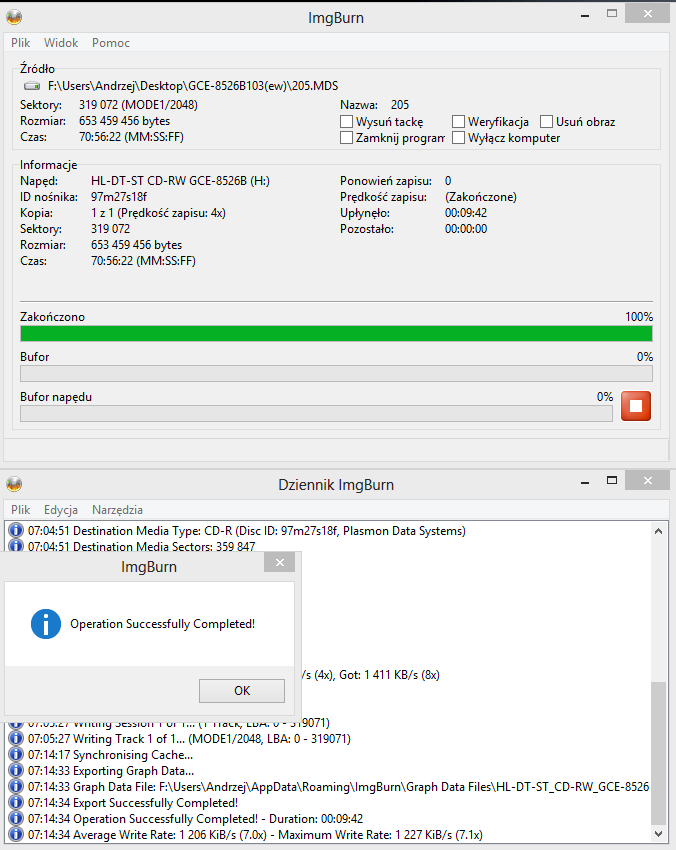Click info icon on Destination Media Type row
Image resolution: width=676 pixels, height=850 pixels.
(16, 530)
